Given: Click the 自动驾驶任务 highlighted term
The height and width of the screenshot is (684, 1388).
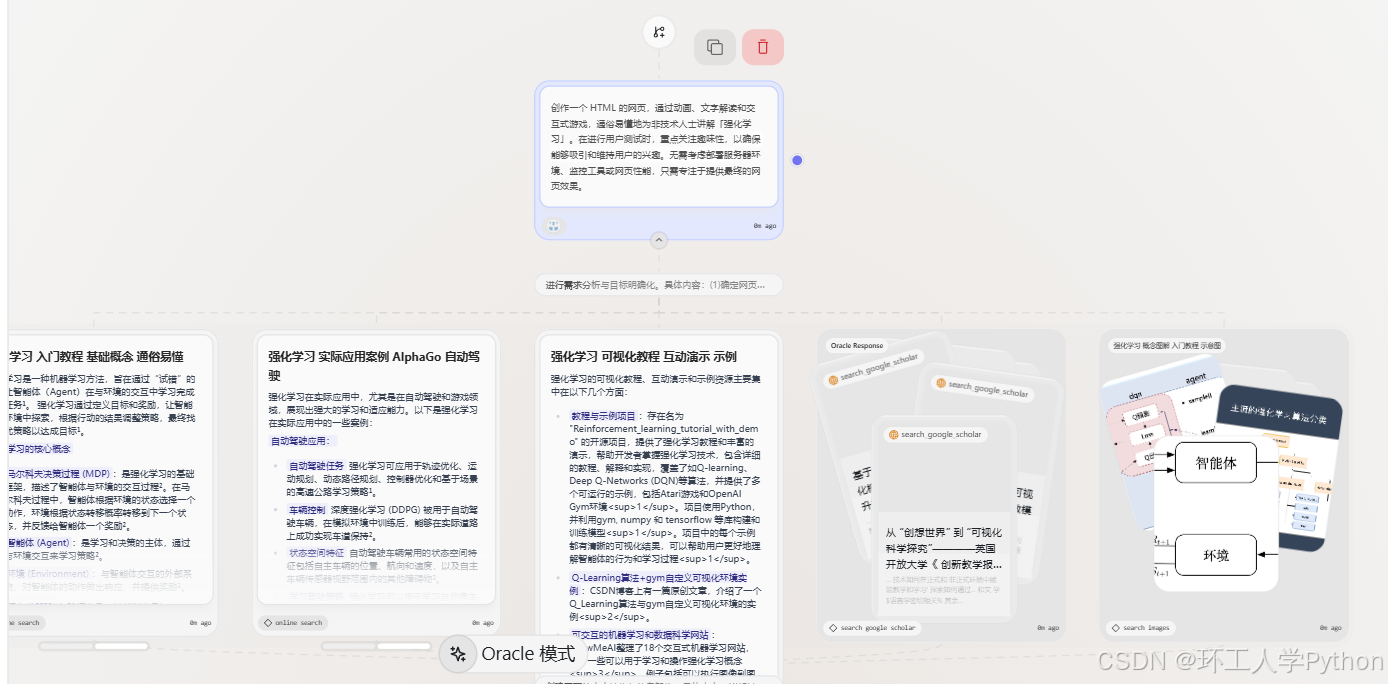Looking at the screenshot, I should click(x=316, y=466).
